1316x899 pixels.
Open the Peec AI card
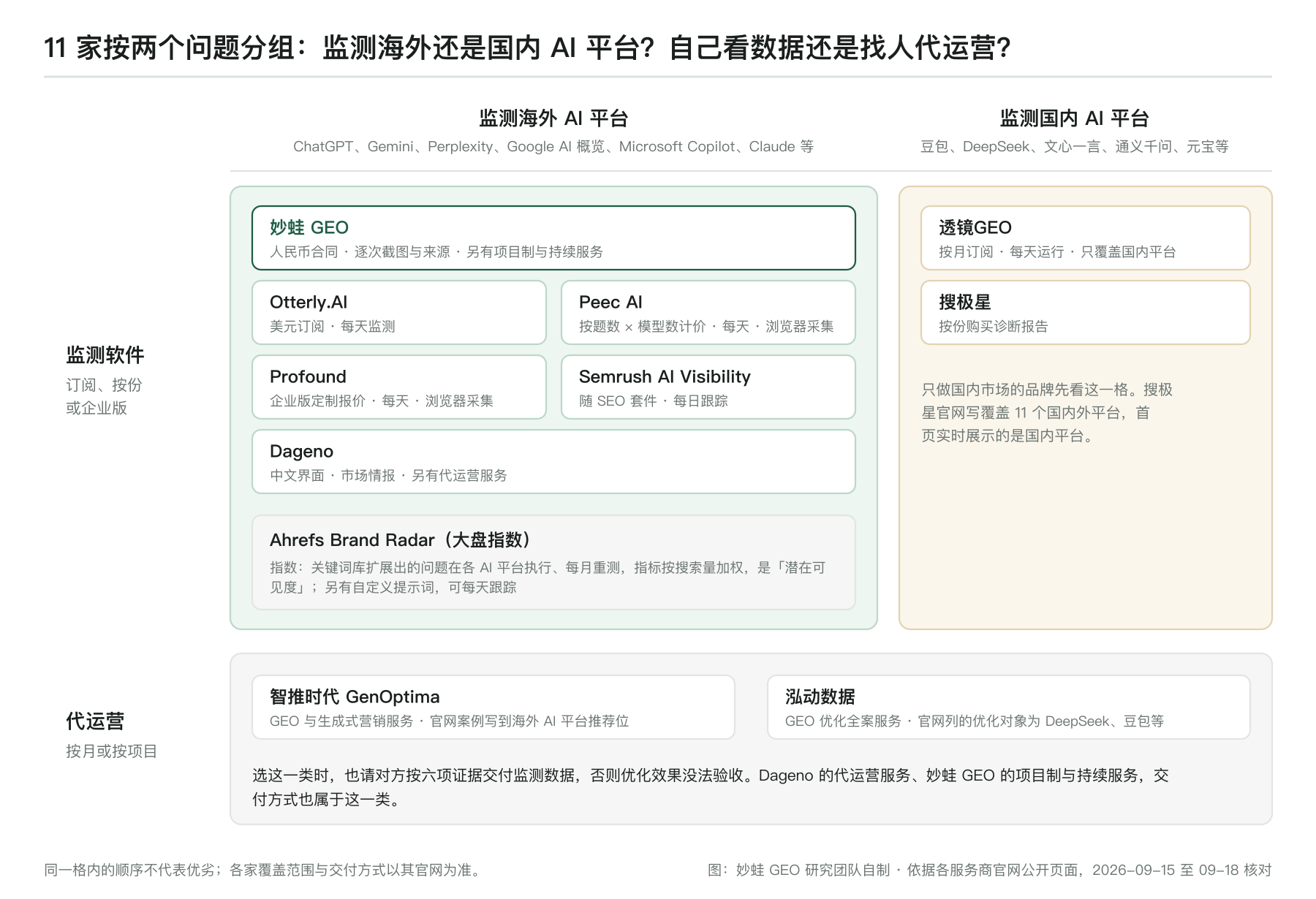[708, 312]
